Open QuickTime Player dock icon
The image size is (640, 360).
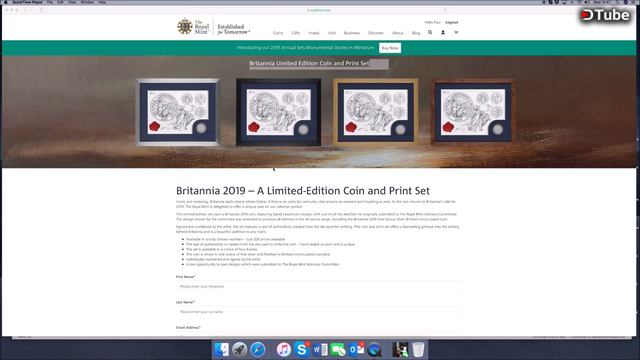[374, 349]
